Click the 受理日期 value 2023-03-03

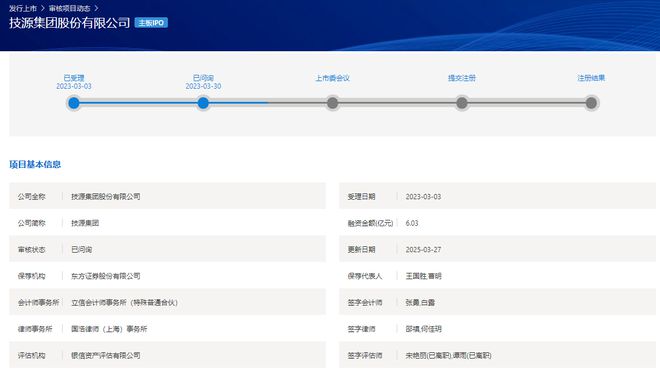(423, 196)
